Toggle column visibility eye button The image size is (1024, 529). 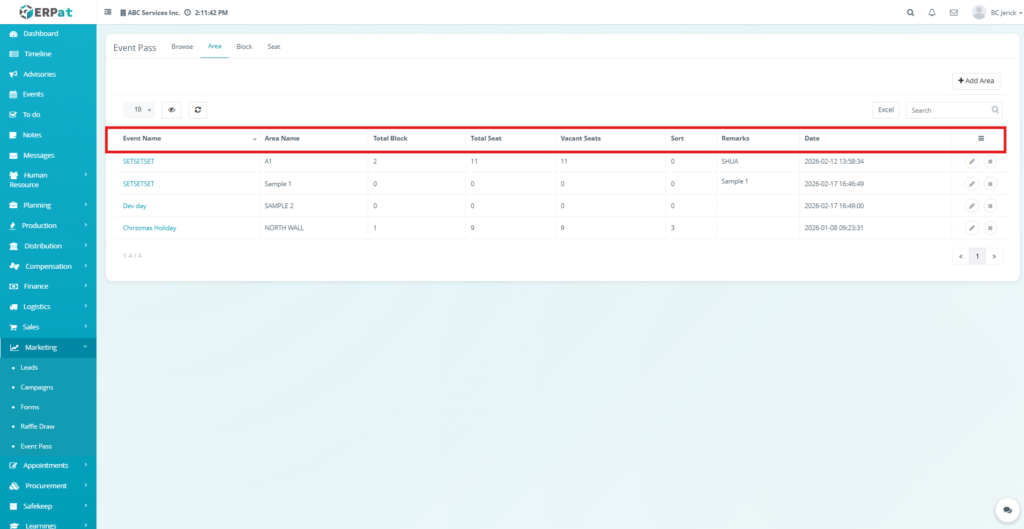[x=172, y=110]
